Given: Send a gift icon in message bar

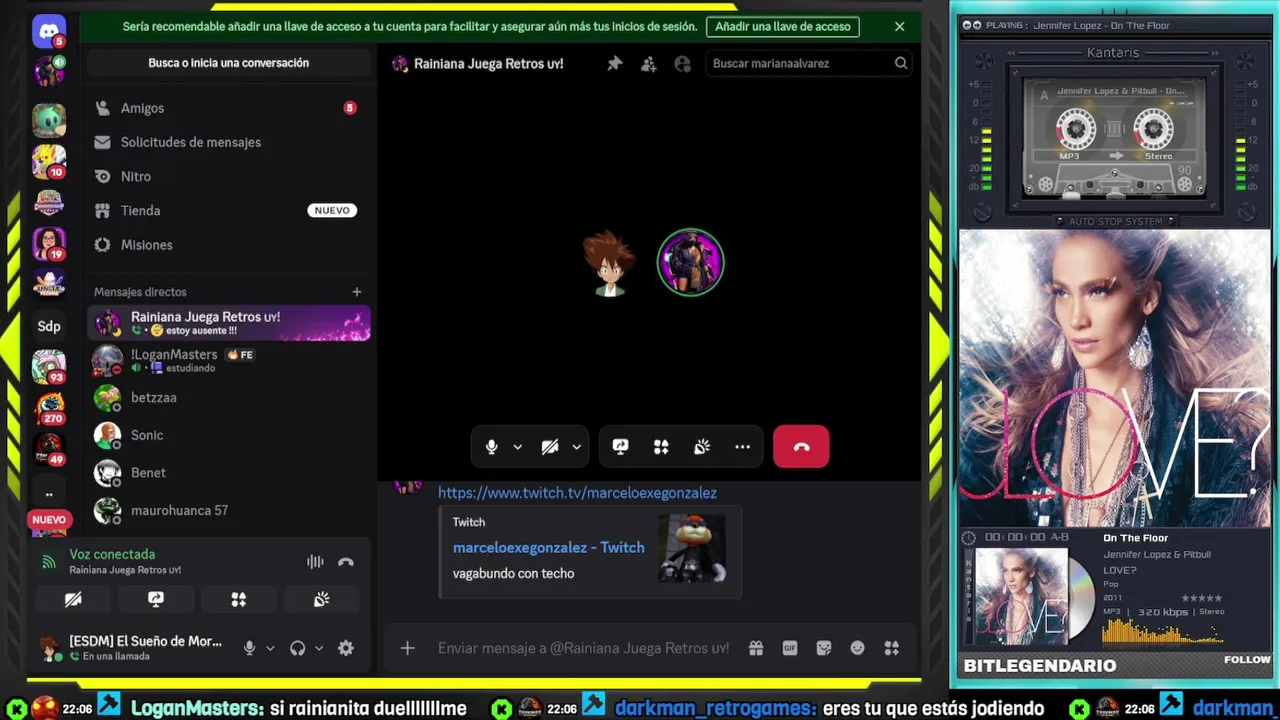Looking at the screenshot, I should 756,648.
